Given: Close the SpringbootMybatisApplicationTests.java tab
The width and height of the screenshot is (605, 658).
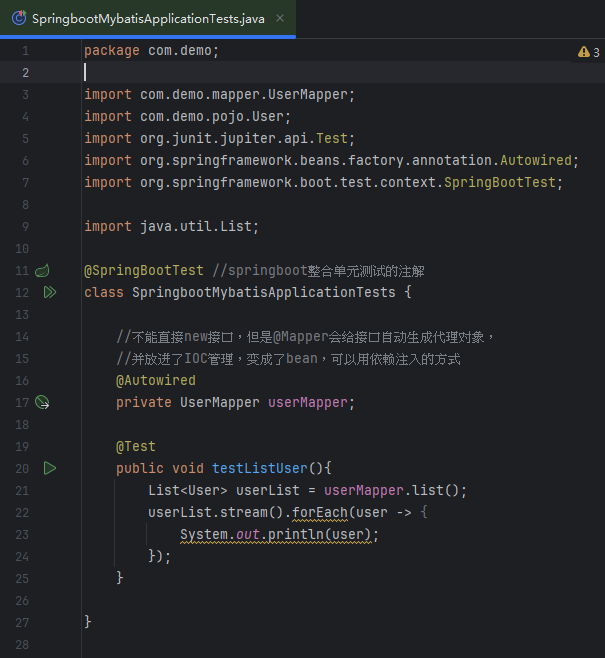Looking at the screenshot, I should [x=280, y=18].
